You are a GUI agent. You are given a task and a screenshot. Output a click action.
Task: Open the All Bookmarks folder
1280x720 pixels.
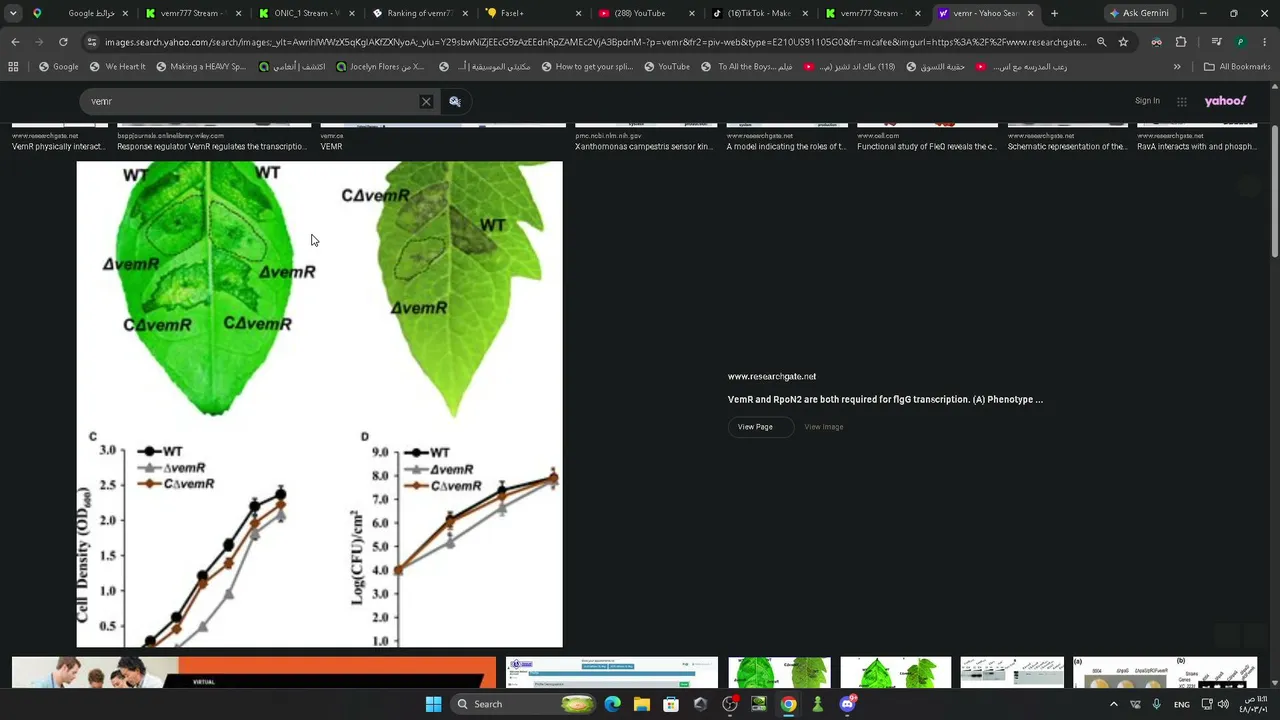pos(1237,67)
